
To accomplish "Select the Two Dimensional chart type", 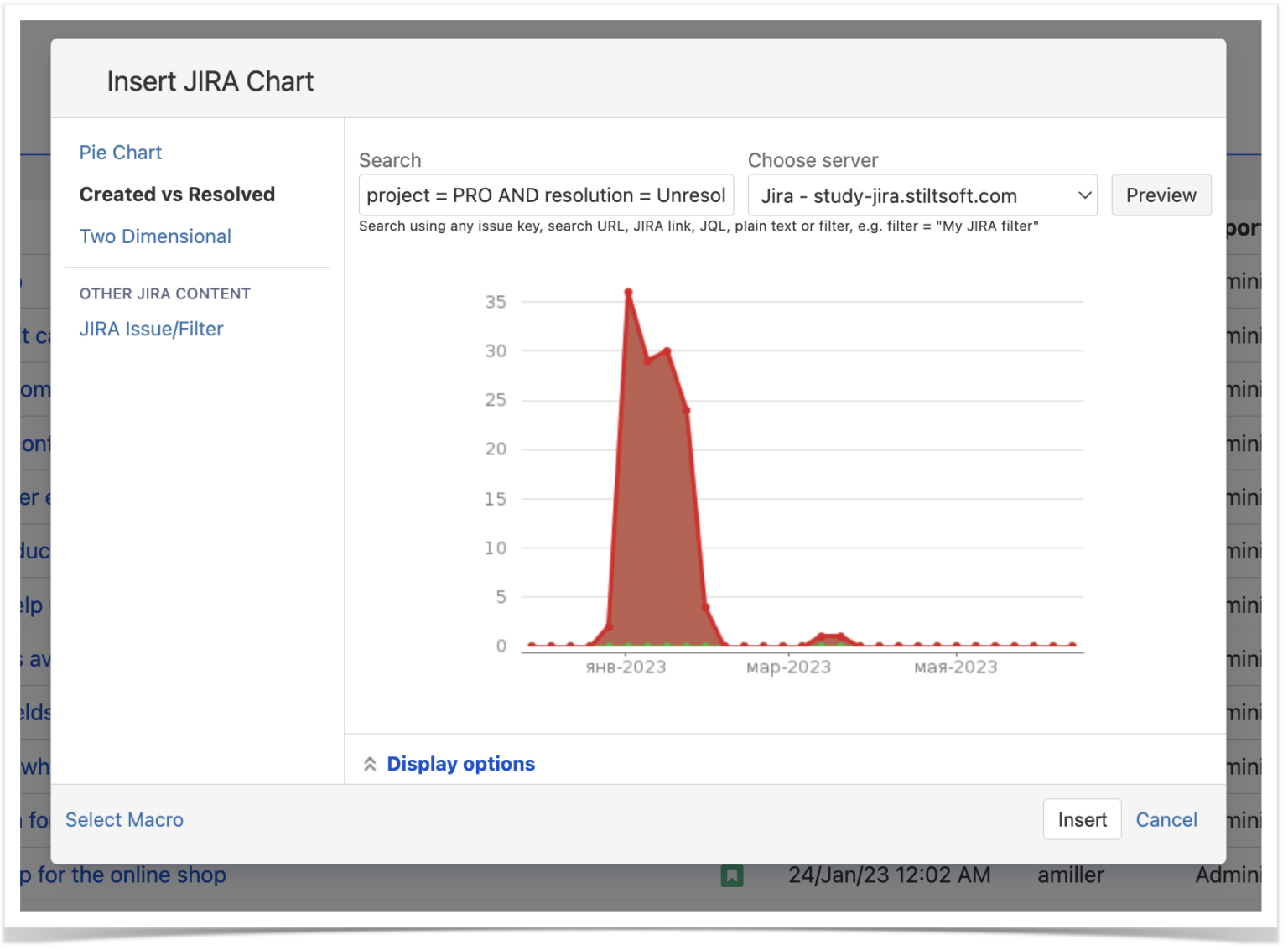I will [155, 236].
